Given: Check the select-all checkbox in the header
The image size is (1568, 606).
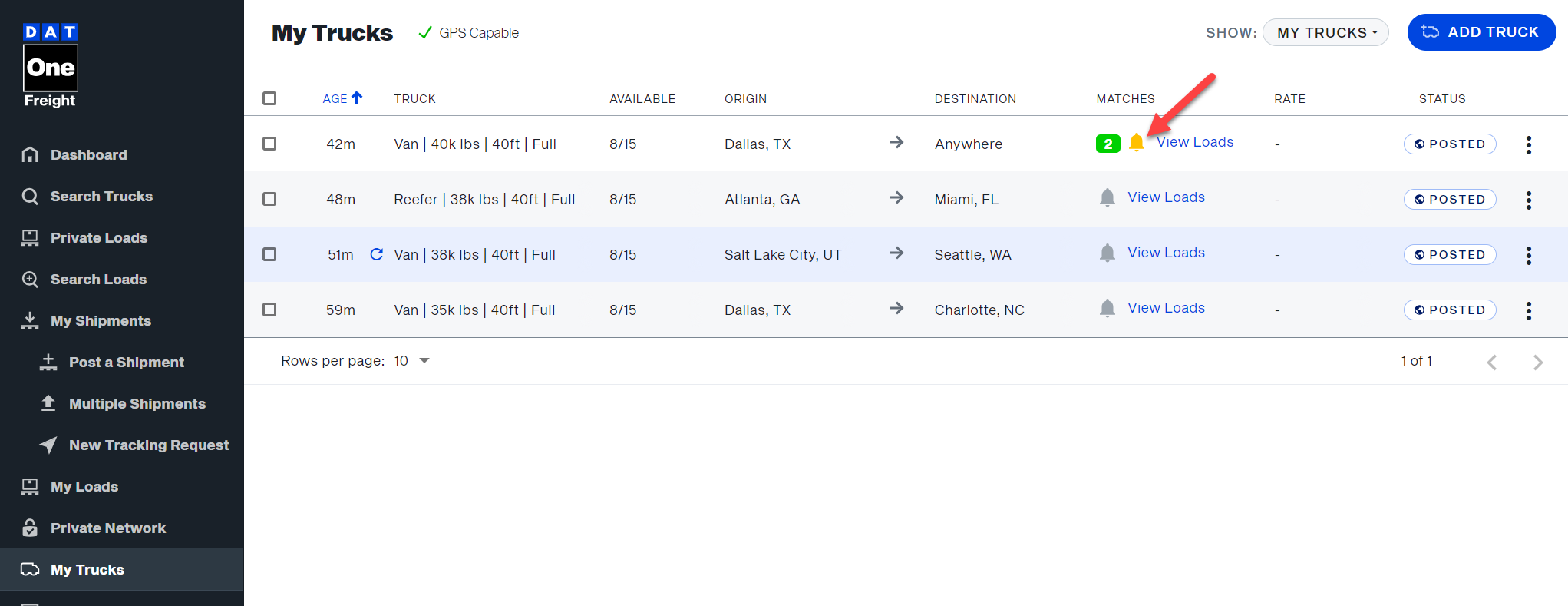Looking at the screenshot, I should pos(269,98).
